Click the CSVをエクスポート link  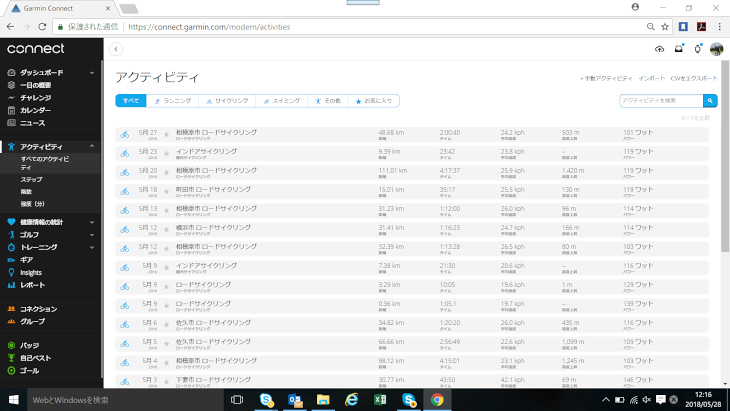pyautogui.click(x=694, y=78)
